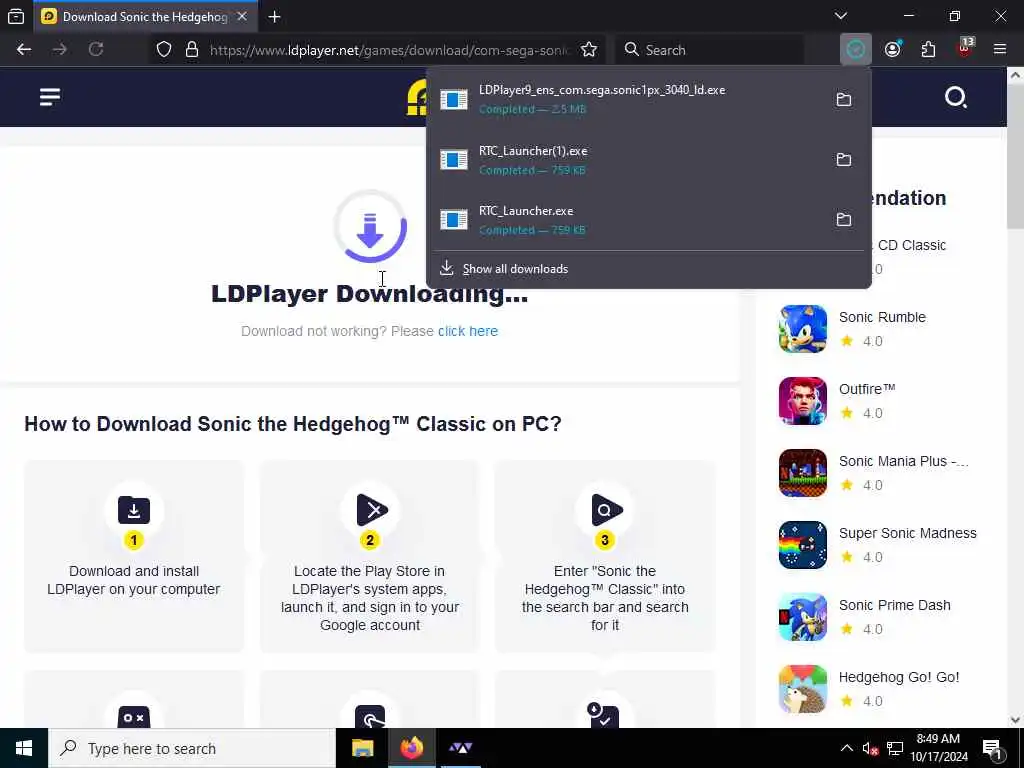The width and height of the screenshot is (1024, 768).
Task: Open File Explorer from taskbar
Action: pos(362,748)
